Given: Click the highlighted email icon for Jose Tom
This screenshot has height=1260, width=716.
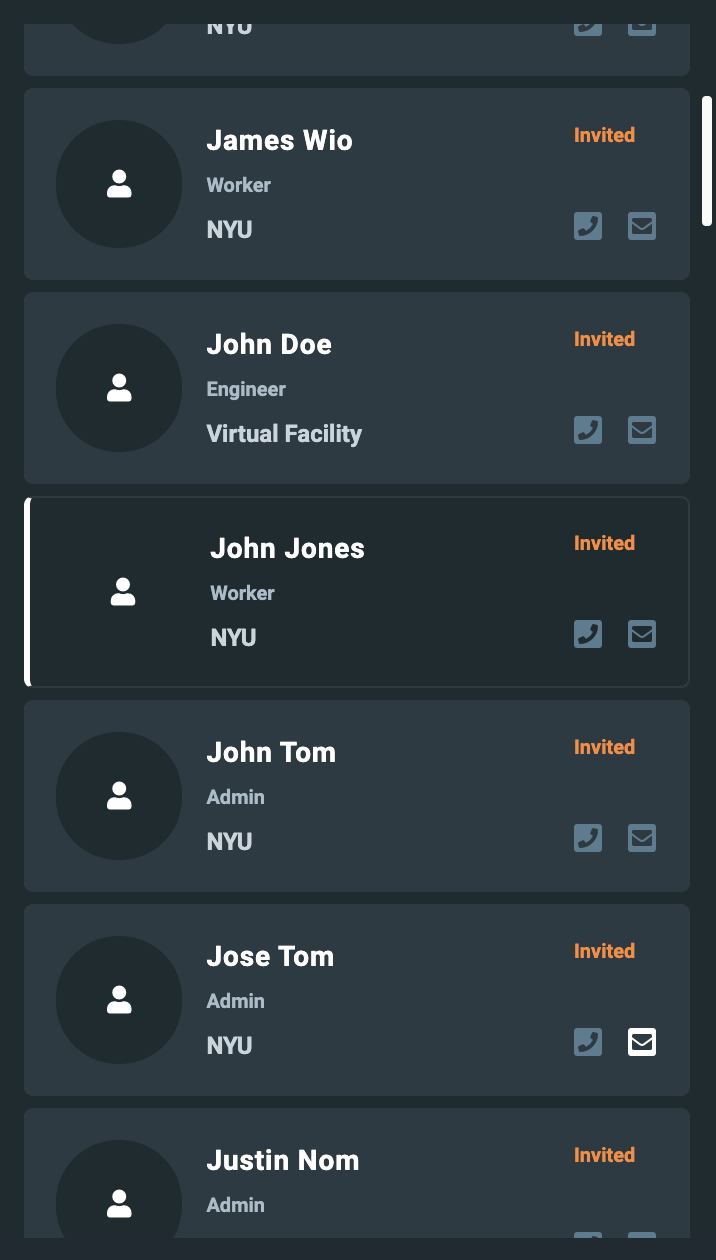Looking at the screenshot, I should click(x=642, y=1042).
